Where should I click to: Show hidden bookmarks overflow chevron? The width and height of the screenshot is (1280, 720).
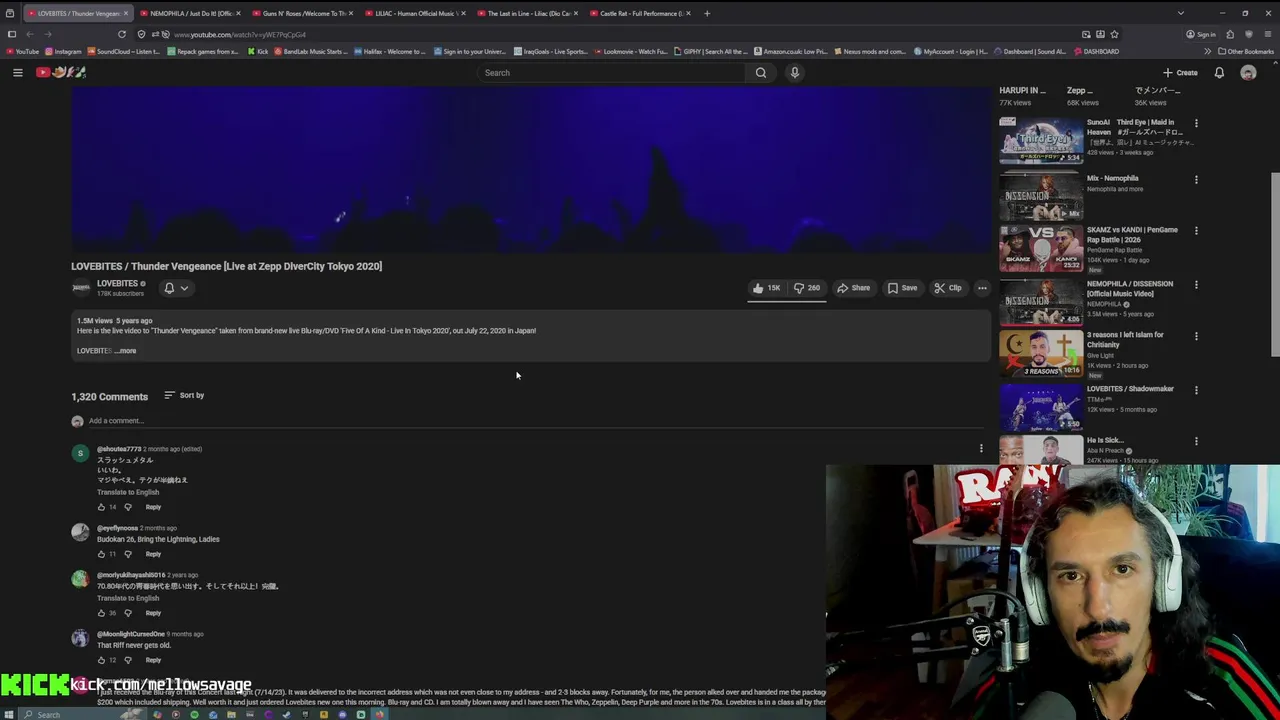click(1207, 51)
